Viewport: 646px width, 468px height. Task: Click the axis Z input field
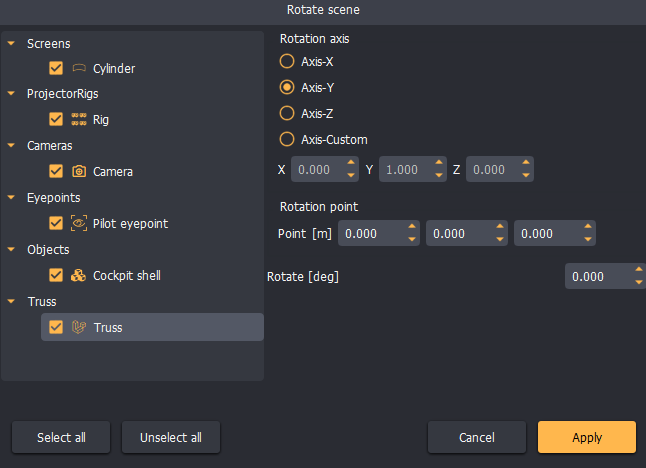(500, 169)
